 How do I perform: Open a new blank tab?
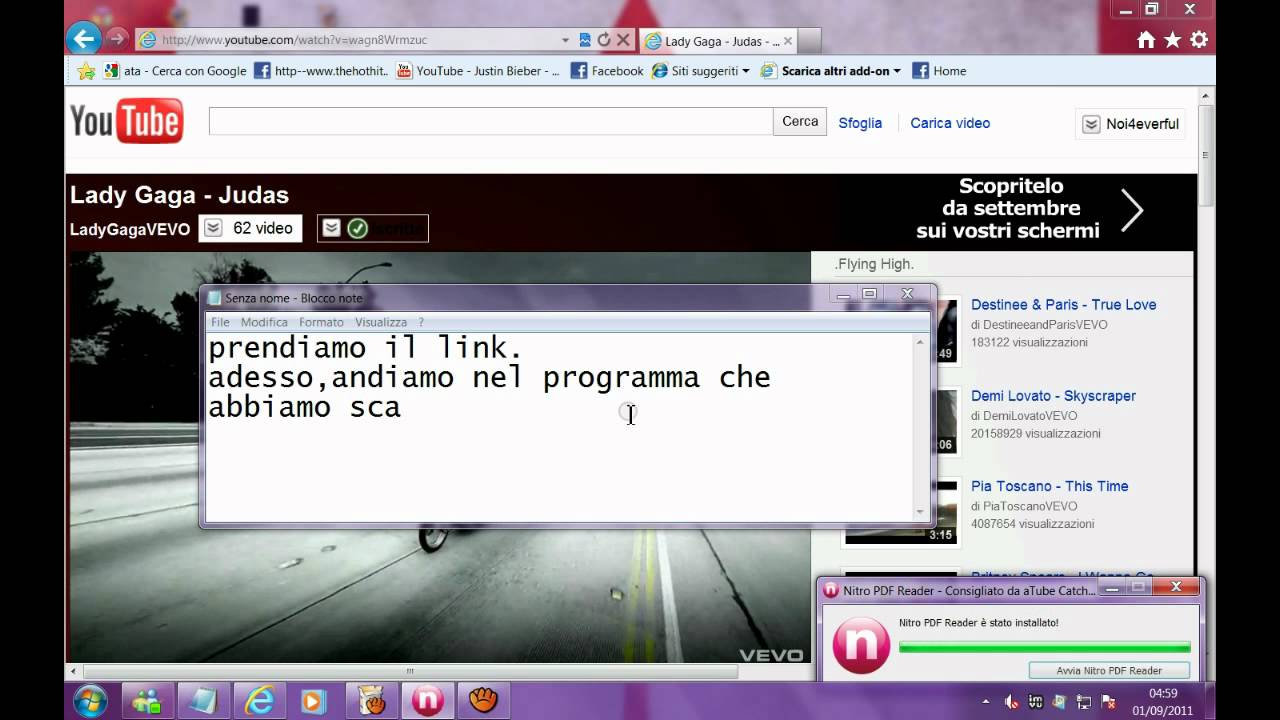[x=810, y=41]
